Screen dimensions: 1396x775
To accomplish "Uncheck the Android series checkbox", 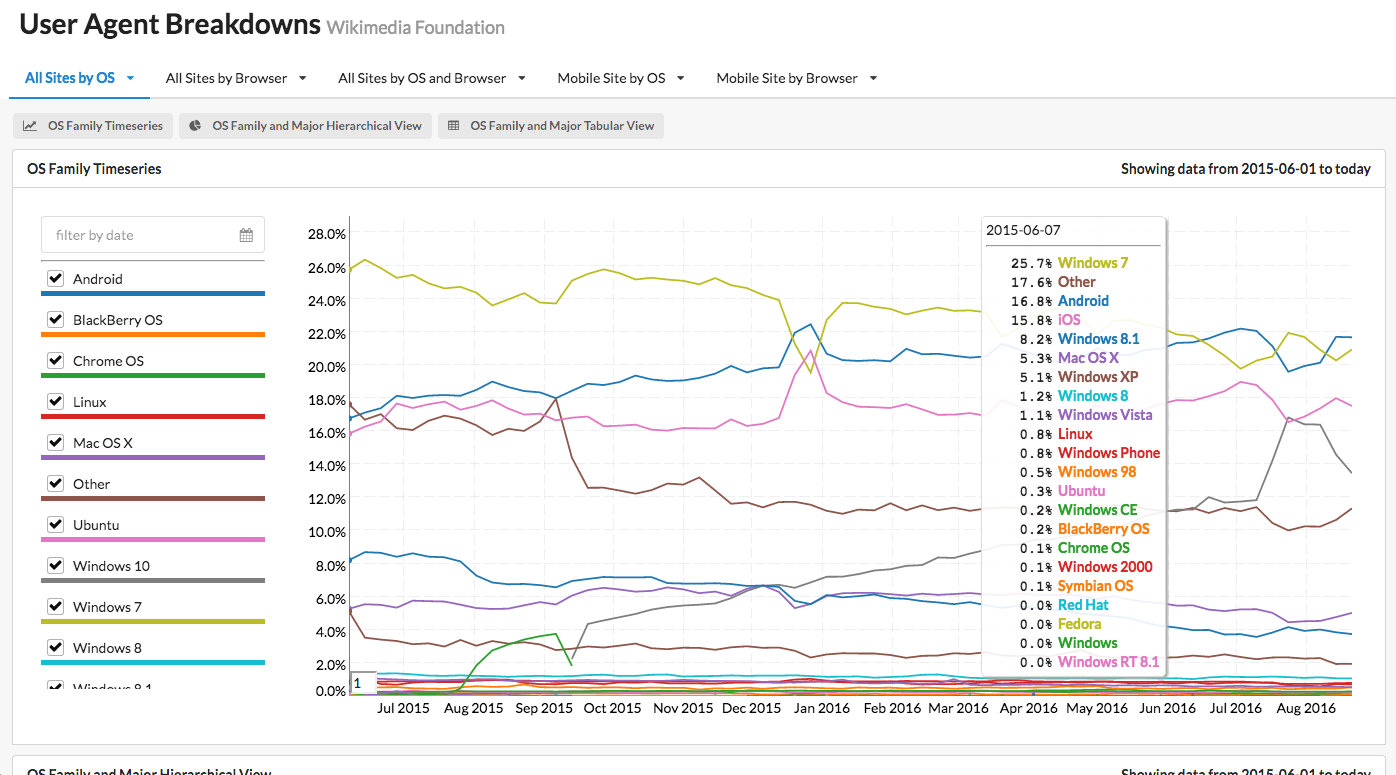I will pos(55,277).
